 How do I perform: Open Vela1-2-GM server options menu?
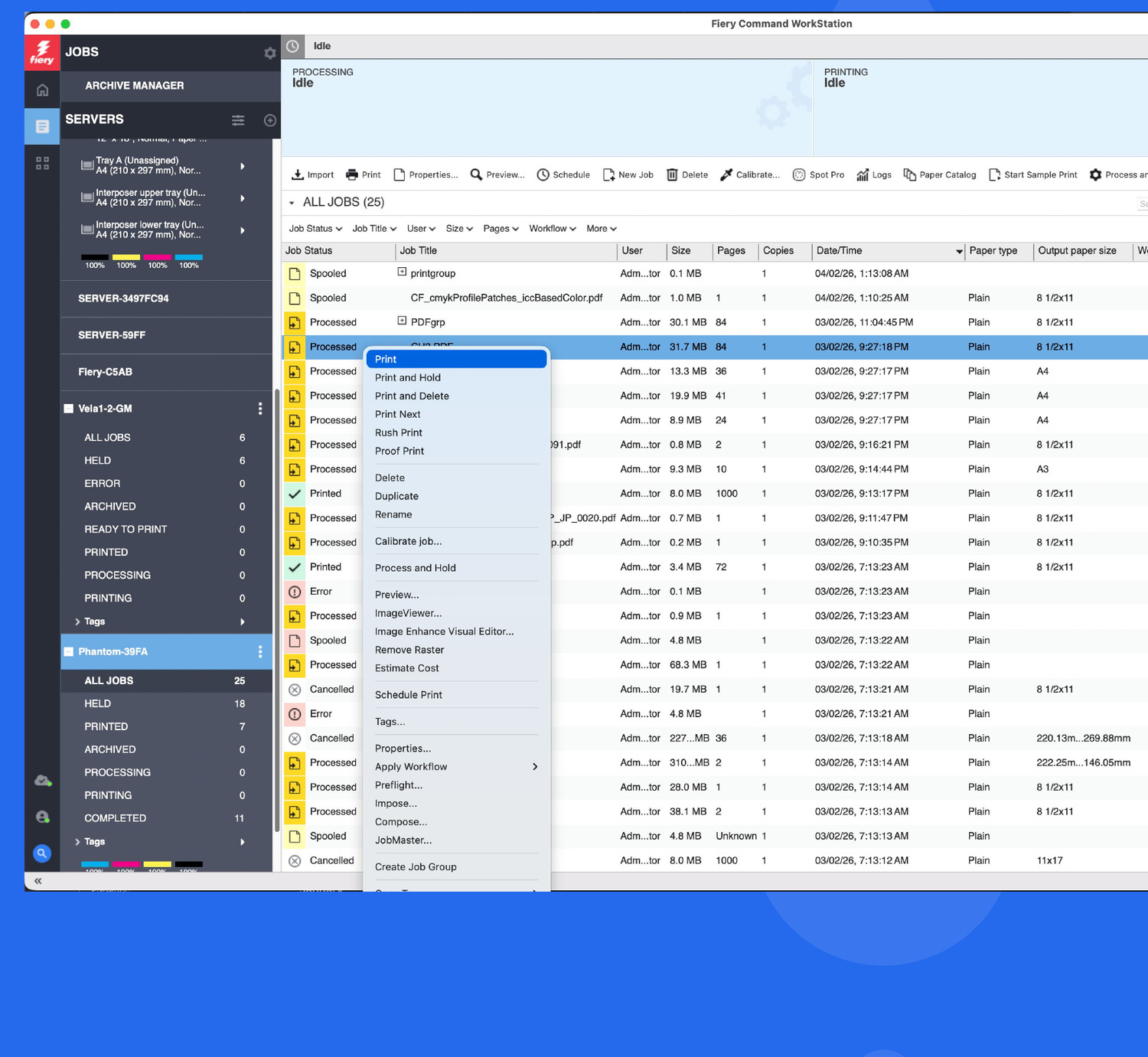260,409
